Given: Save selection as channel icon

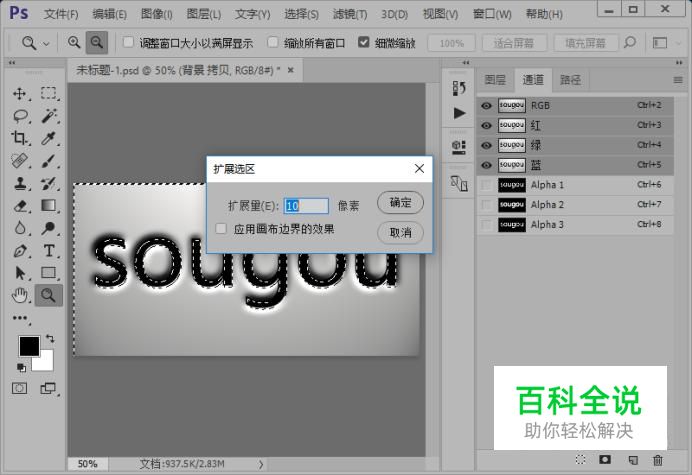Looking at the screenshot, I should click(x=605, y=460).
